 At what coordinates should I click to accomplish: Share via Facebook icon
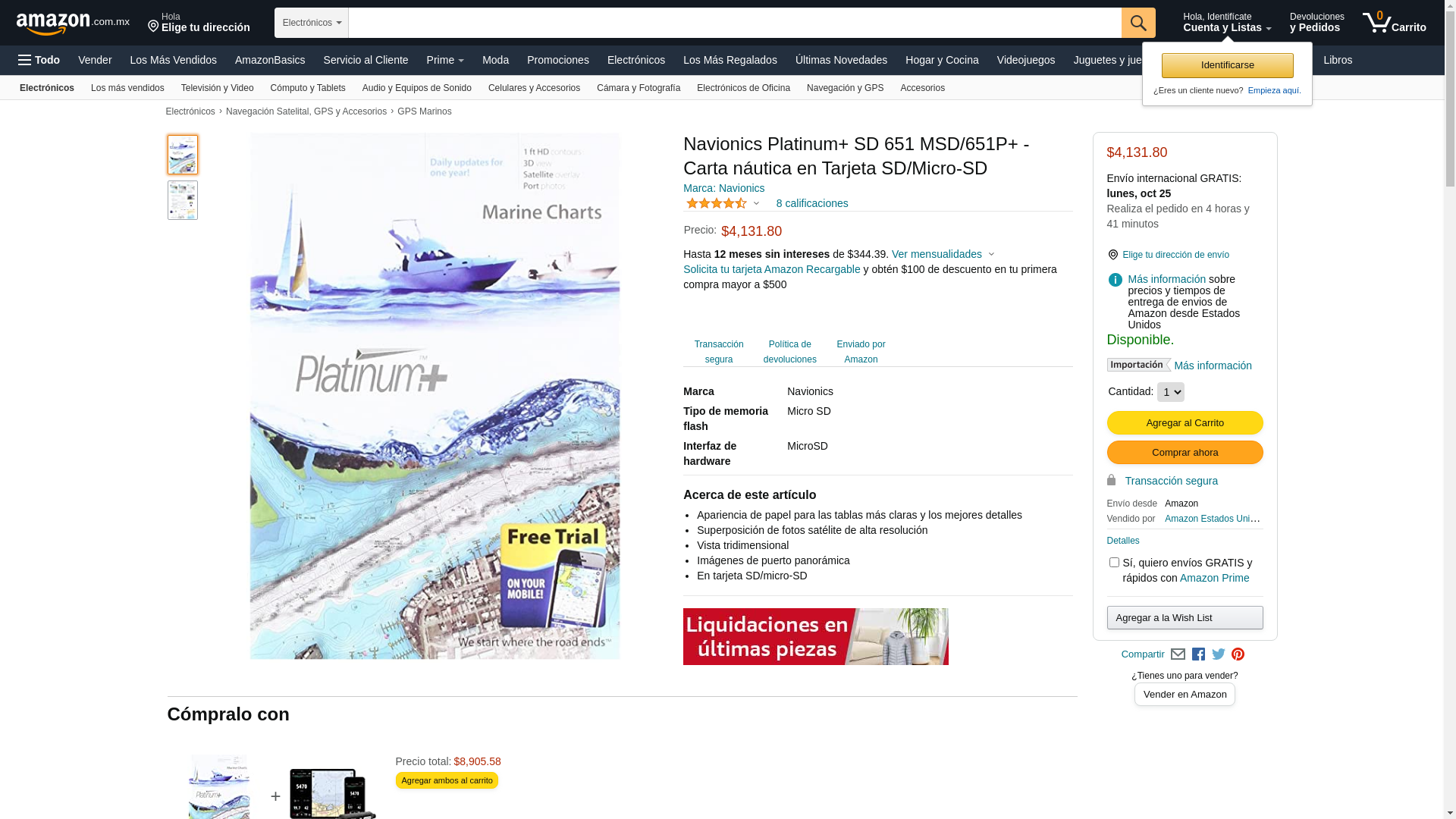[x=1198, y=654]
